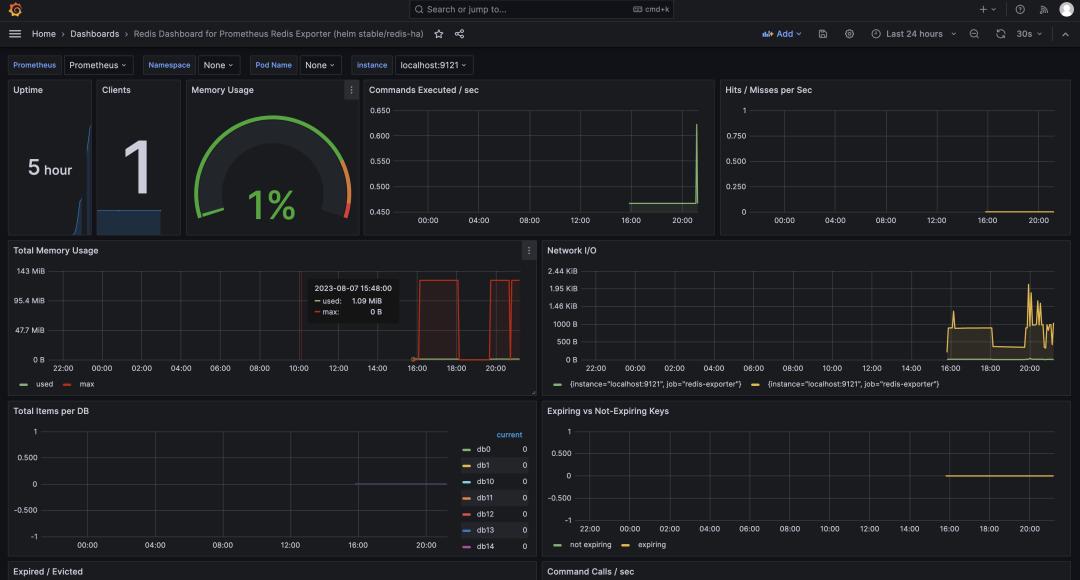Open the Prometheus datasource dropdown
1080x580 pixels.
(x=98, y=65)
